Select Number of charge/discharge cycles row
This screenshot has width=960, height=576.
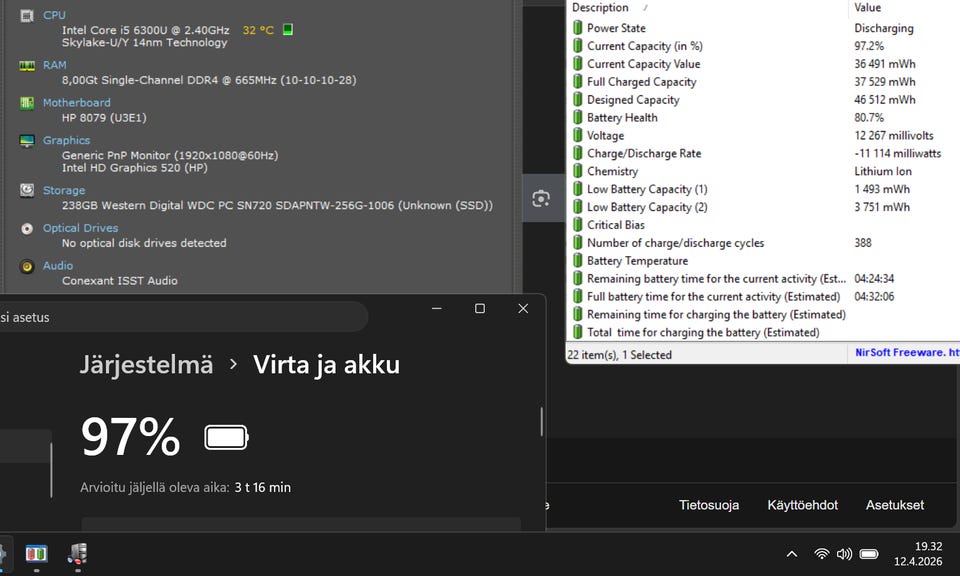[x=763, y=242]
